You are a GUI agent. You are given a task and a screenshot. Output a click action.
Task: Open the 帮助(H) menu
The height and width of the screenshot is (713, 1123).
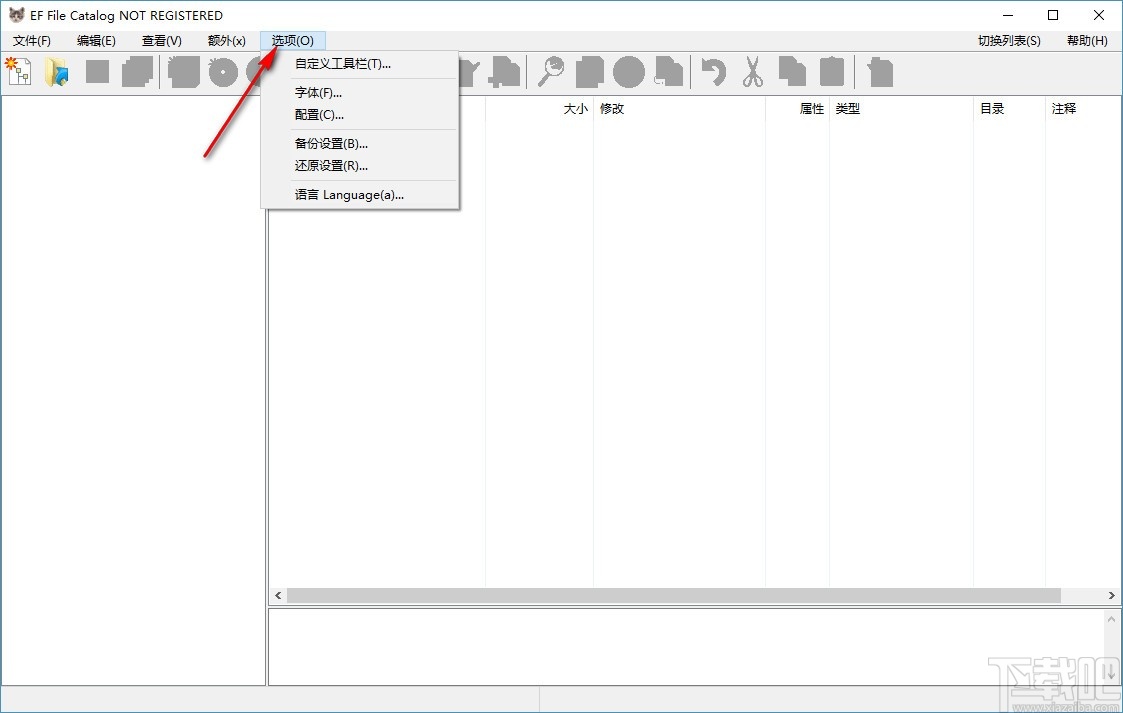[1087, 40]
